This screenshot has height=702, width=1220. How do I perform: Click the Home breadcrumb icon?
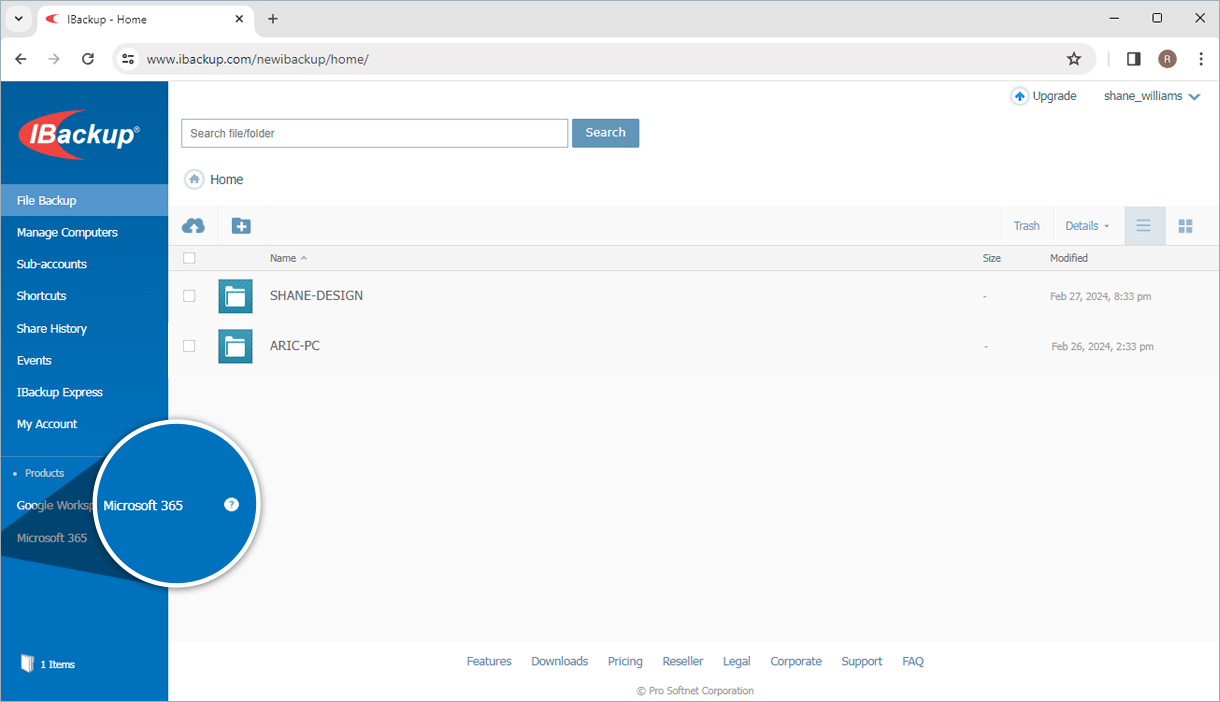pyautogui.click(x=194, y=179)
